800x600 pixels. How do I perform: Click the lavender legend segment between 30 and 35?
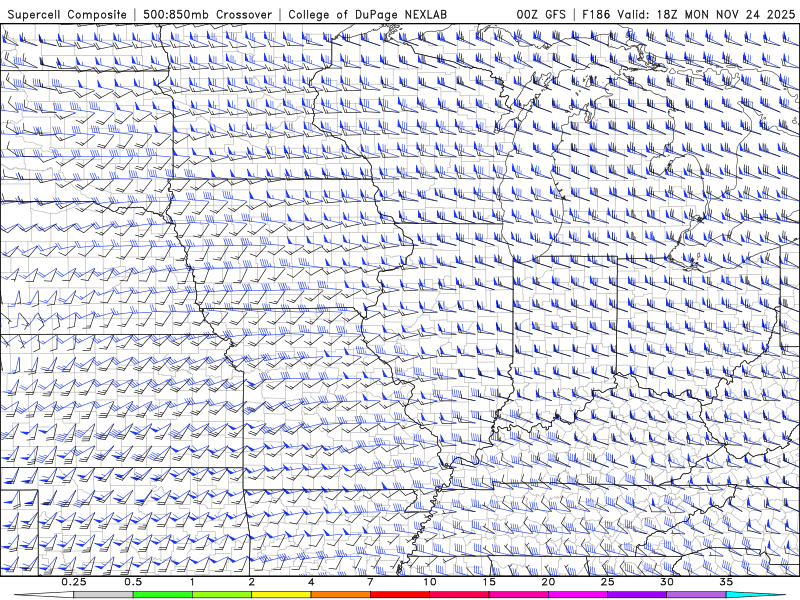[696, 595]
